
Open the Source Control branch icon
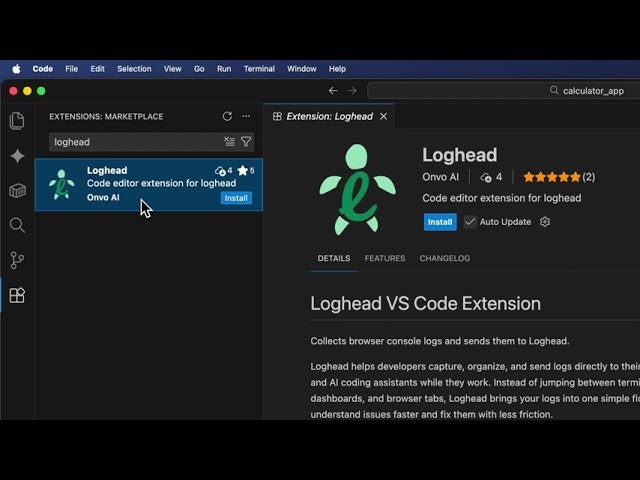pyautogui.click(x=17, y=260)
